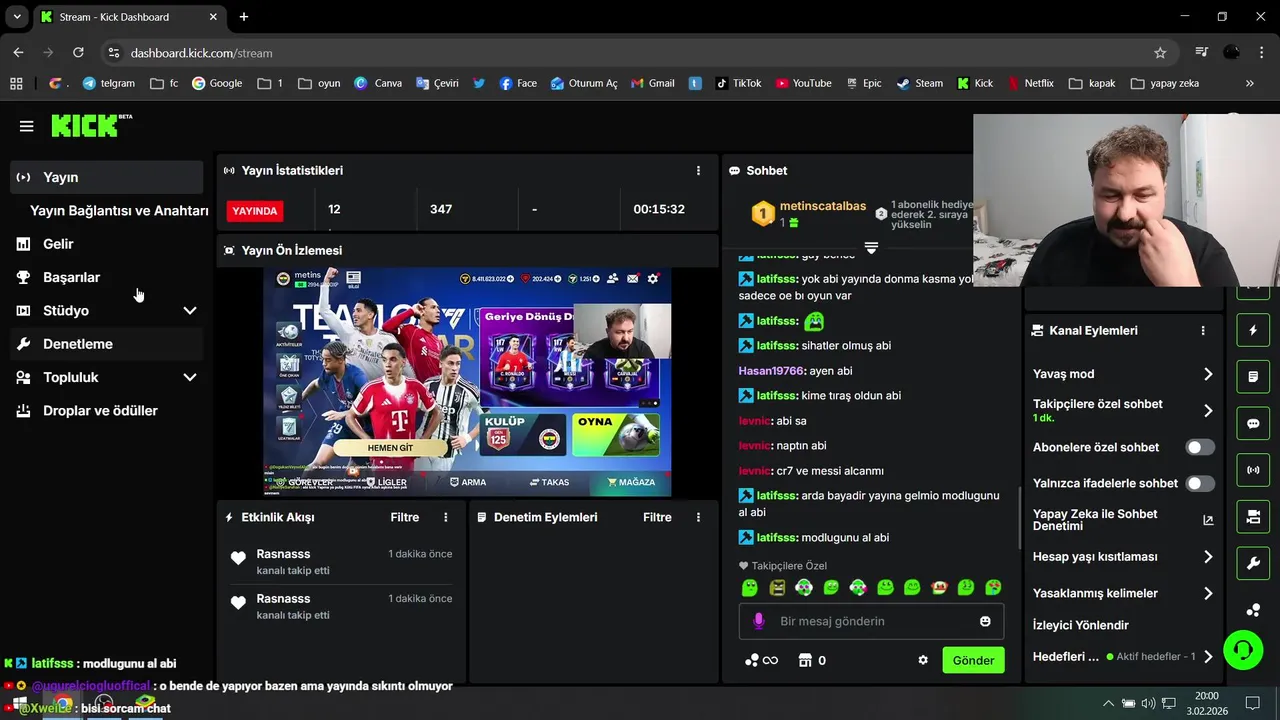Open Droplar ve ödüller in sidebar
Screen dimensions: 1280x720
click(106, 411)
